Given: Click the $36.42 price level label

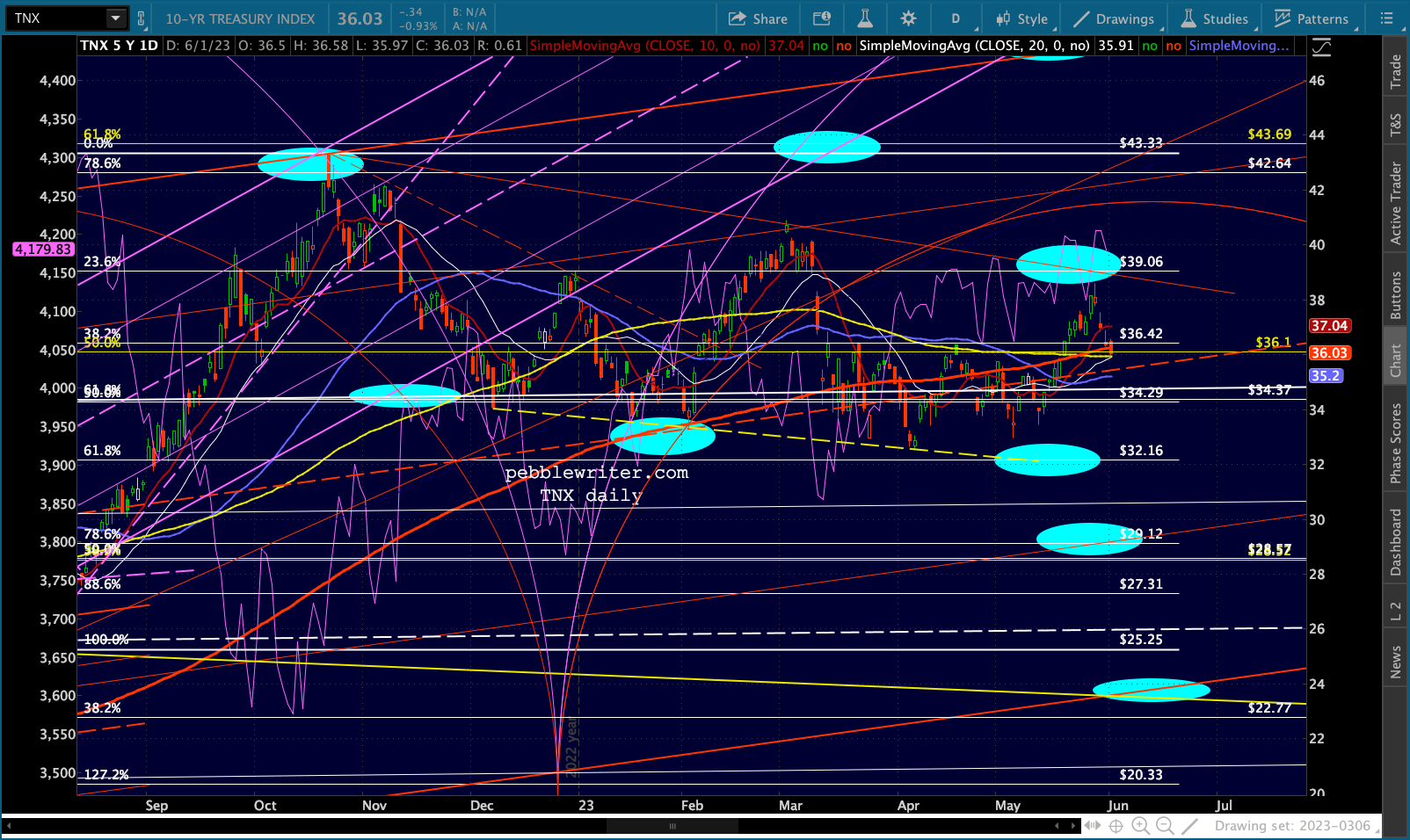Looking at the screenshot, I should (1141, 334).
